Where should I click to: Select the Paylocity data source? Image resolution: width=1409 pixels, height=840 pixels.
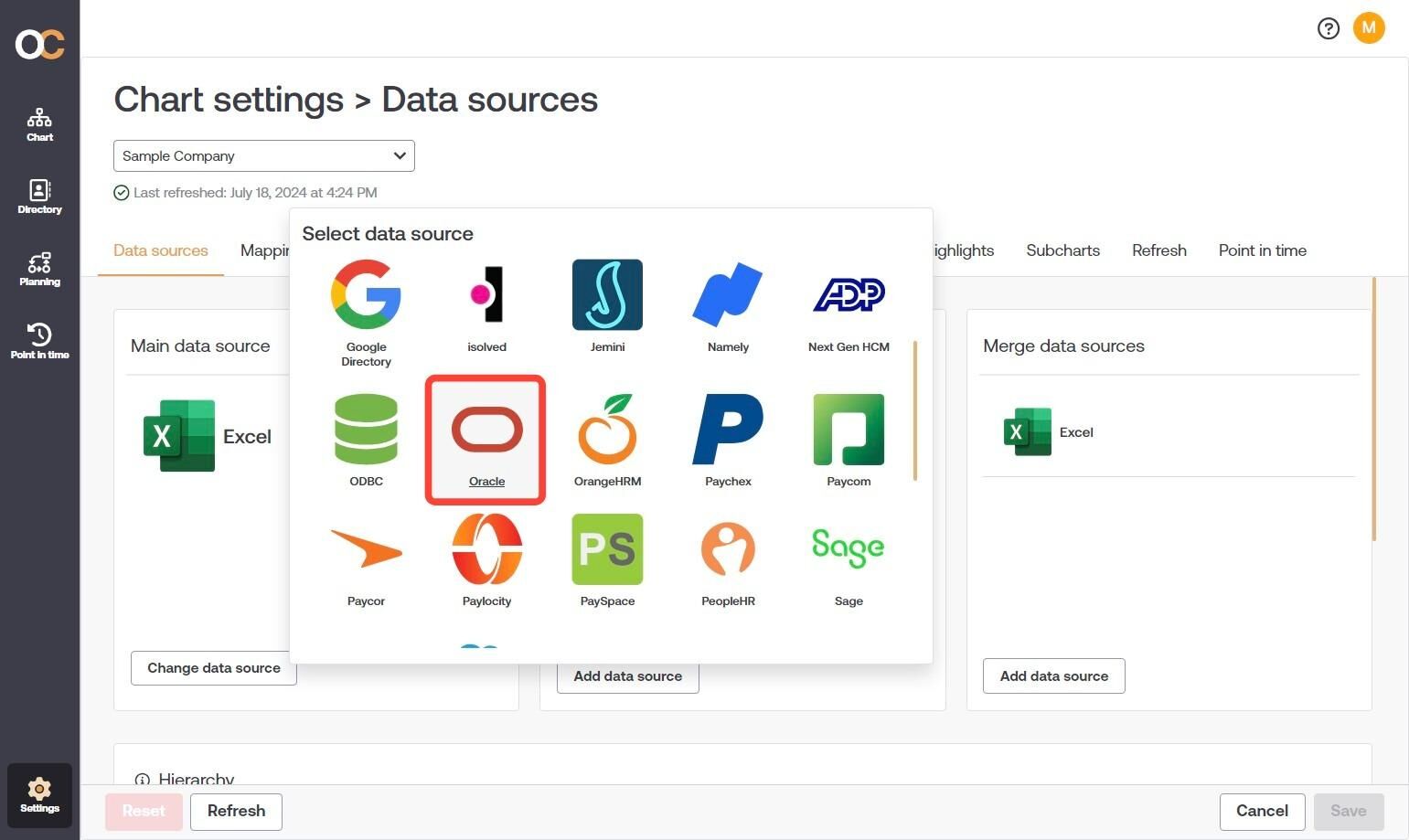click(x=486, y=559)
